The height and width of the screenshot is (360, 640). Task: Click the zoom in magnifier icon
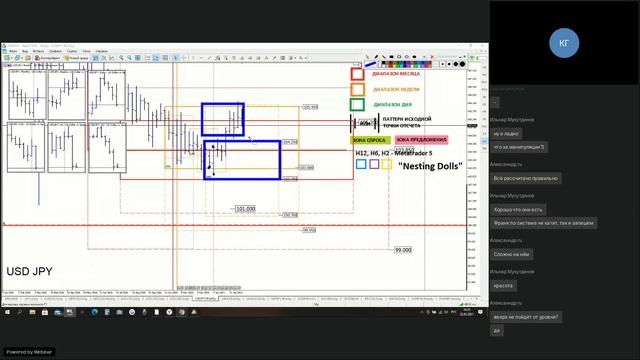pos(121,58)
